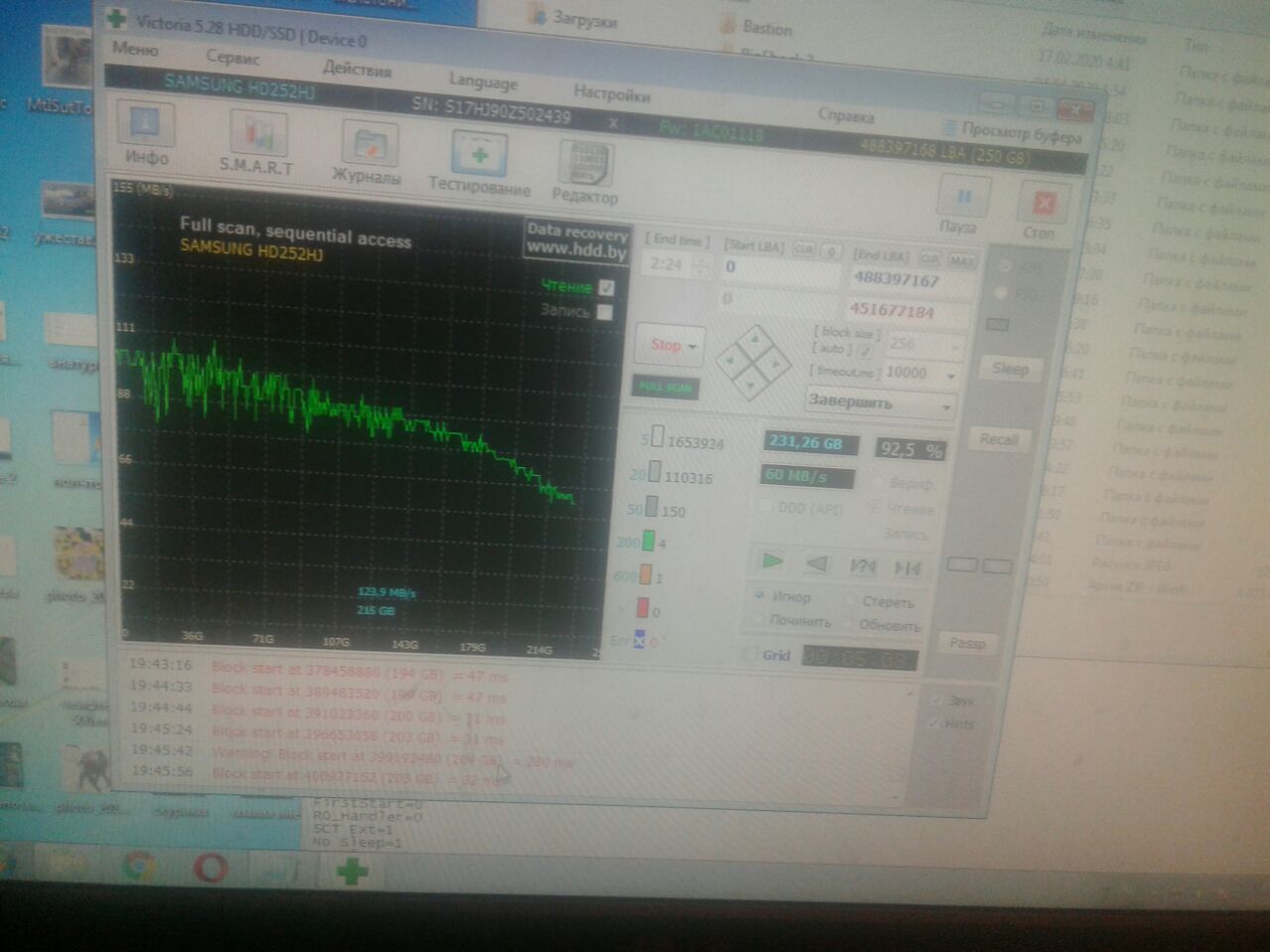Click the Err blue X marker icon
The image size is (1270, 952).
[x=639, y=640]
